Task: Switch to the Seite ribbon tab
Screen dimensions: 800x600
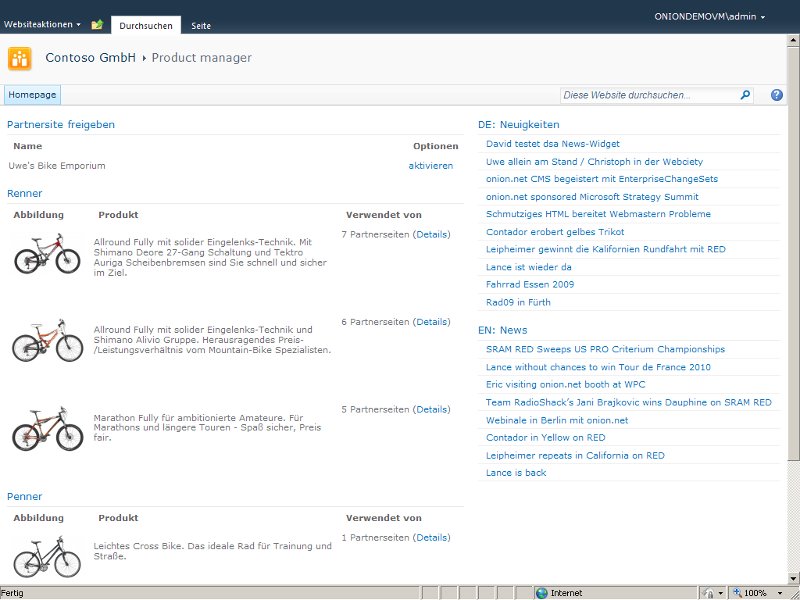Action: click(x=201, y=25)
